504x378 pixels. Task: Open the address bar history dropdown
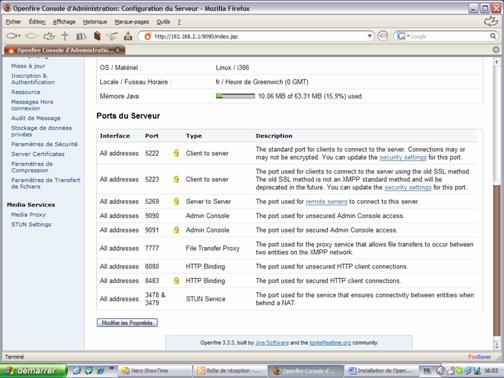tap(370, 36)
